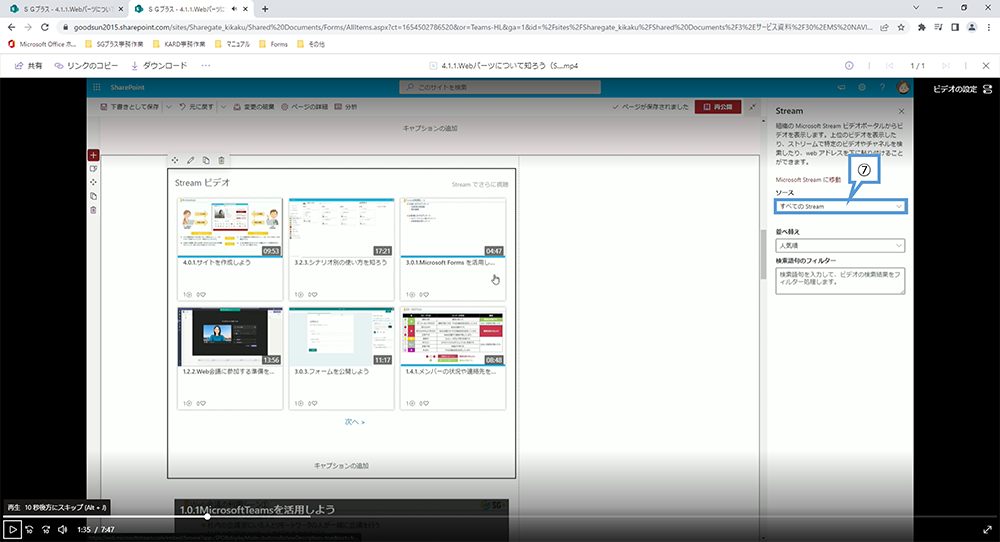
Task: Enter fullscreen with the expand icon
Action: point(987,529)
